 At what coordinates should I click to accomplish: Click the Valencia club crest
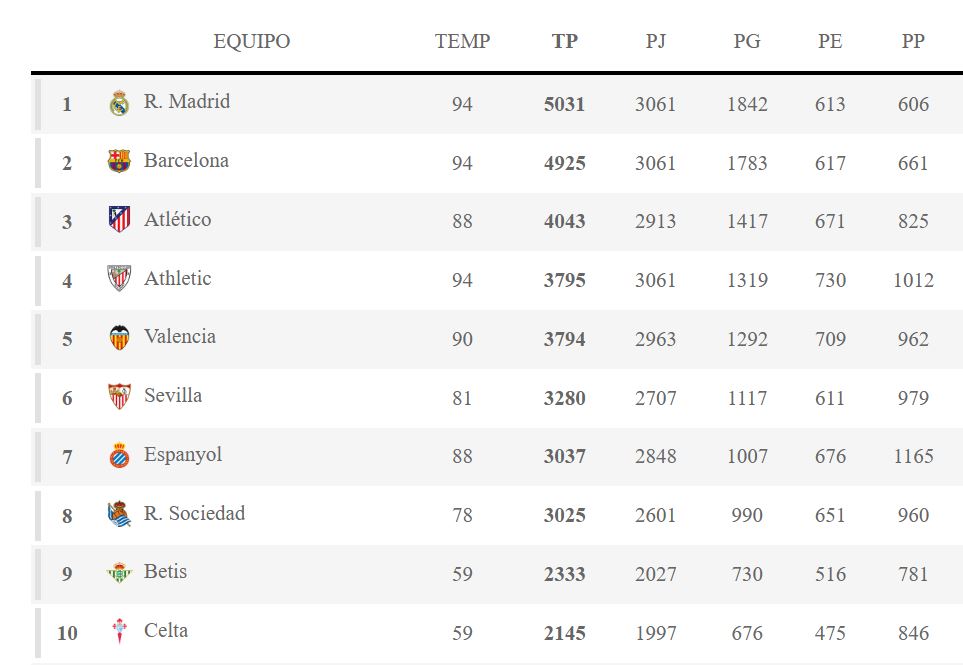tap(119, 338)
